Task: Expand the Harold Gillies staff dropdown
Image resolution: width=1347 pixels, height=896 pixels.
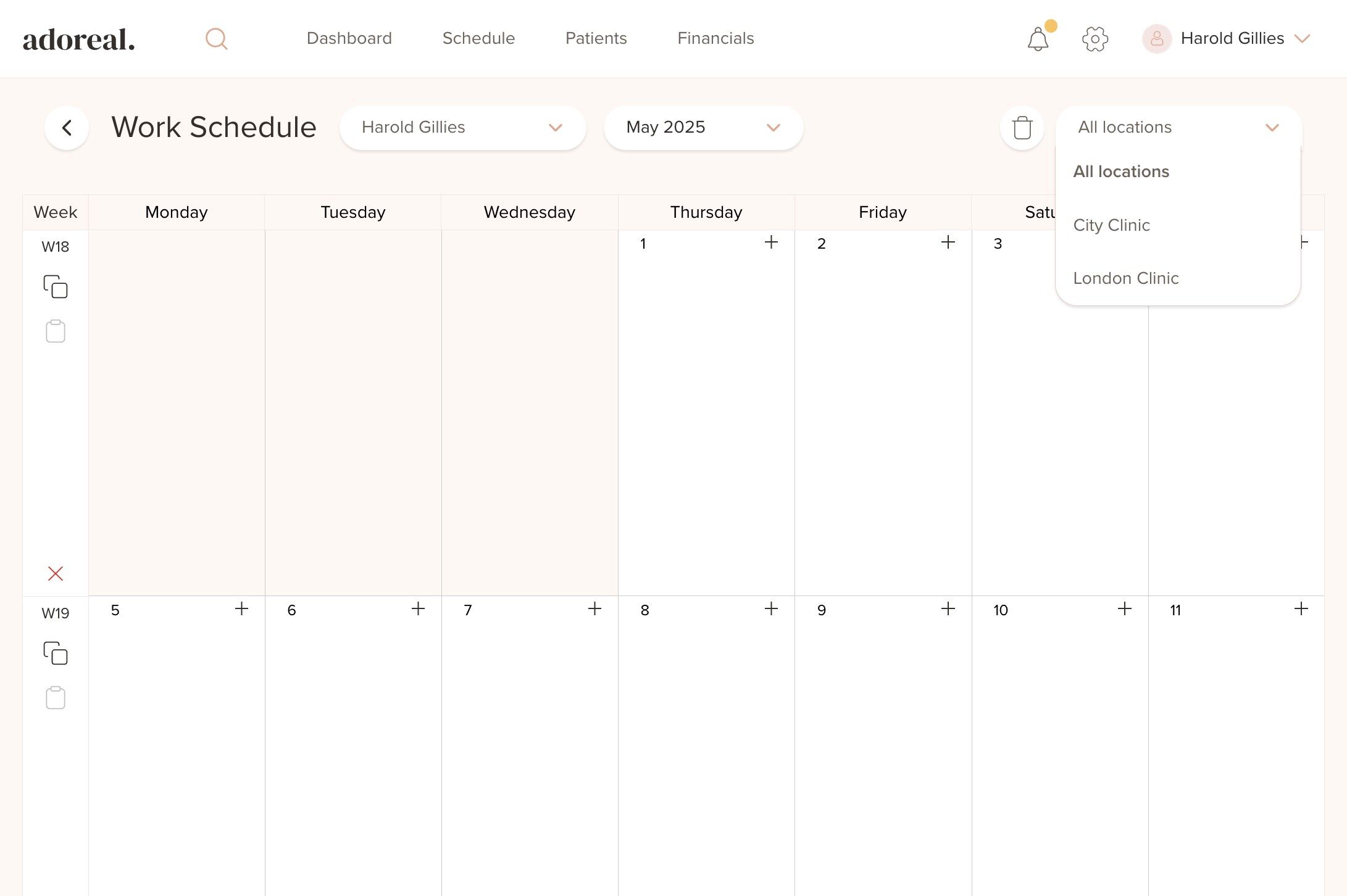Action: click(462, 128)
